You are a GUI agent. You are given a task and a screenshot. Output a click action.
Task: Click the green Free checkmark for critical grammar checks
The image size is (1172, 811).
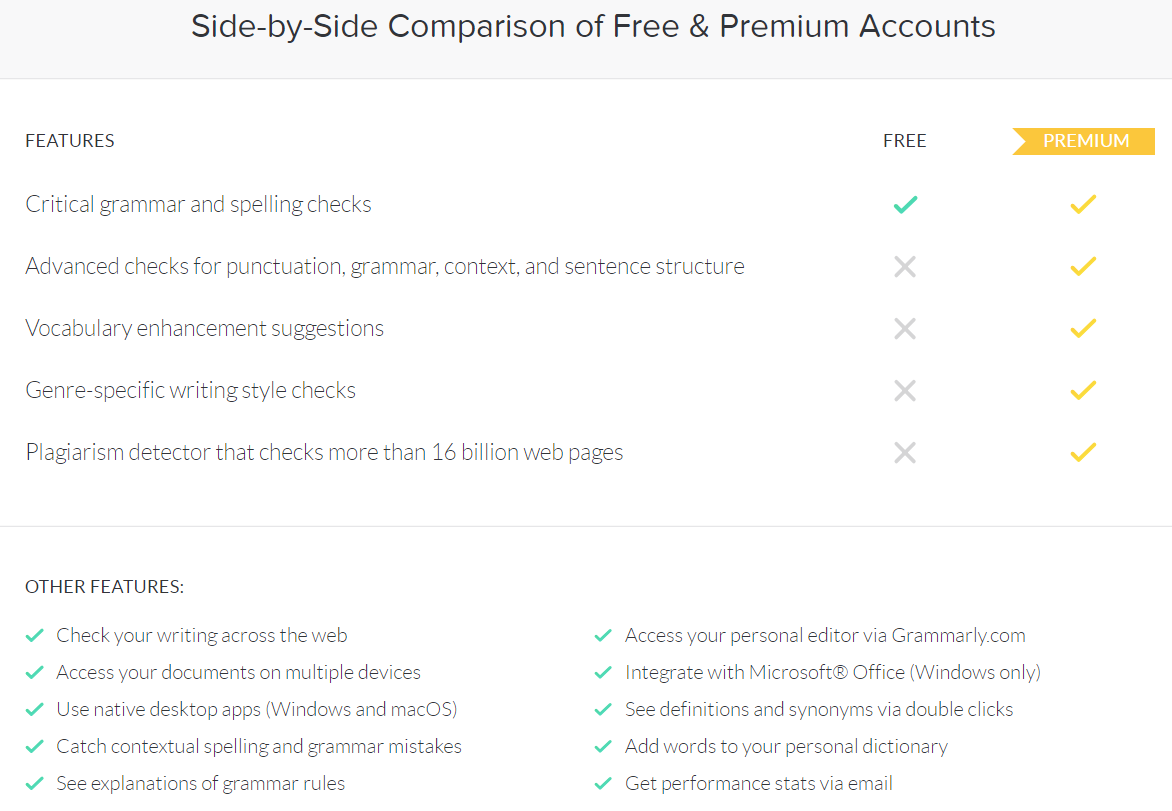coord(905,204)
